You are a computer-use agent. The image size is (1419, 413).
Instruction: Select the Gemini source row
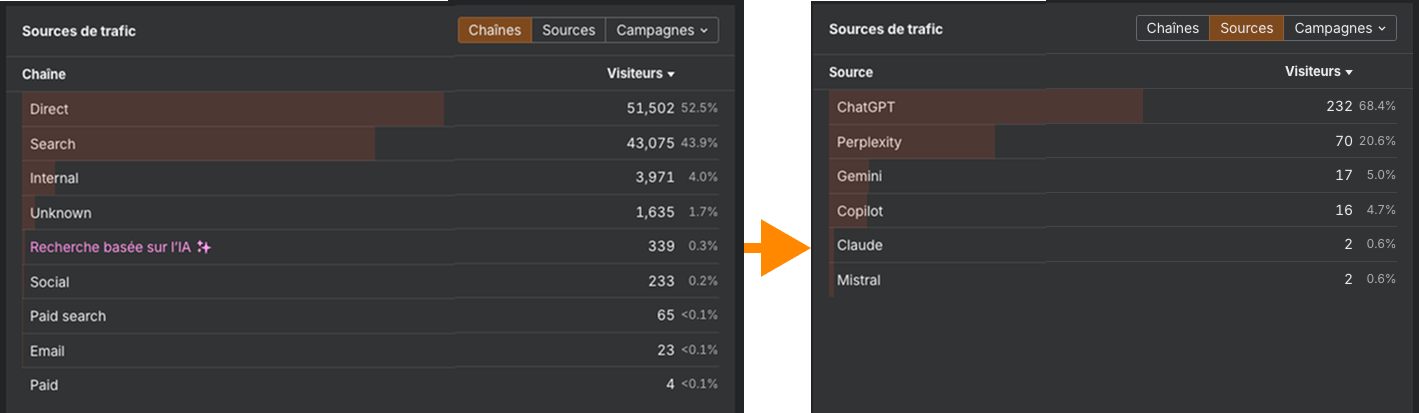[x=1113, y=176]
